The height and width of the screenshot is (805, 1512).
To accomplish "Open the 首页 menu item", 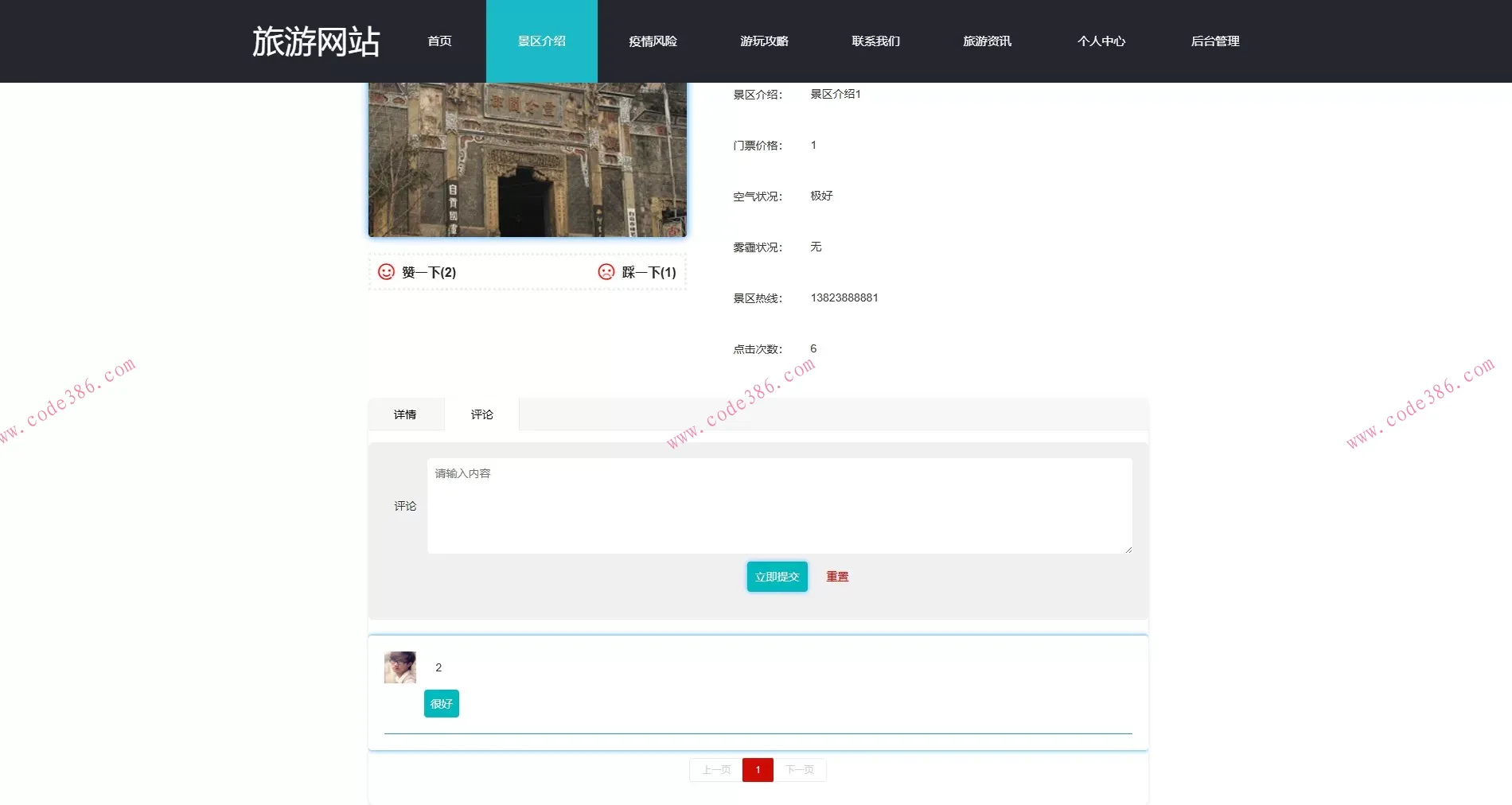I will click(439, 41).
